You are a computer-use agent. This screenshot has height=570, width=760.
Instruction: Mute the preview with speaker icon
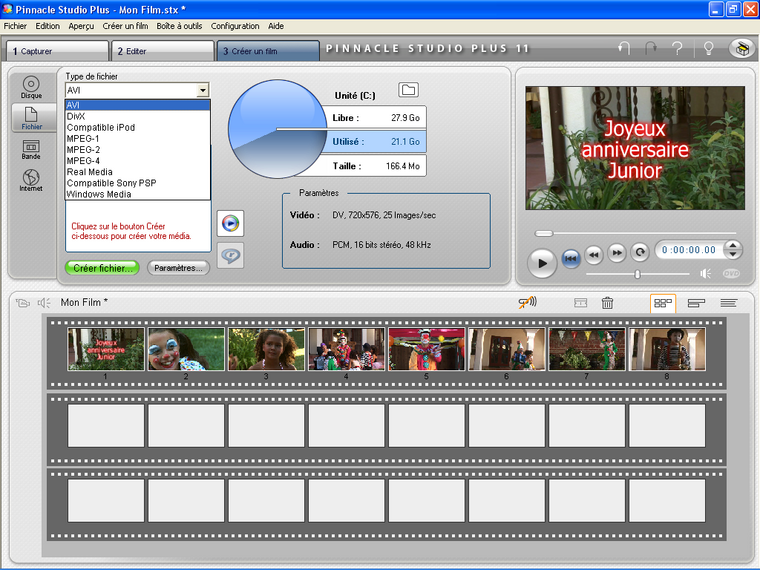coord(706,274)
